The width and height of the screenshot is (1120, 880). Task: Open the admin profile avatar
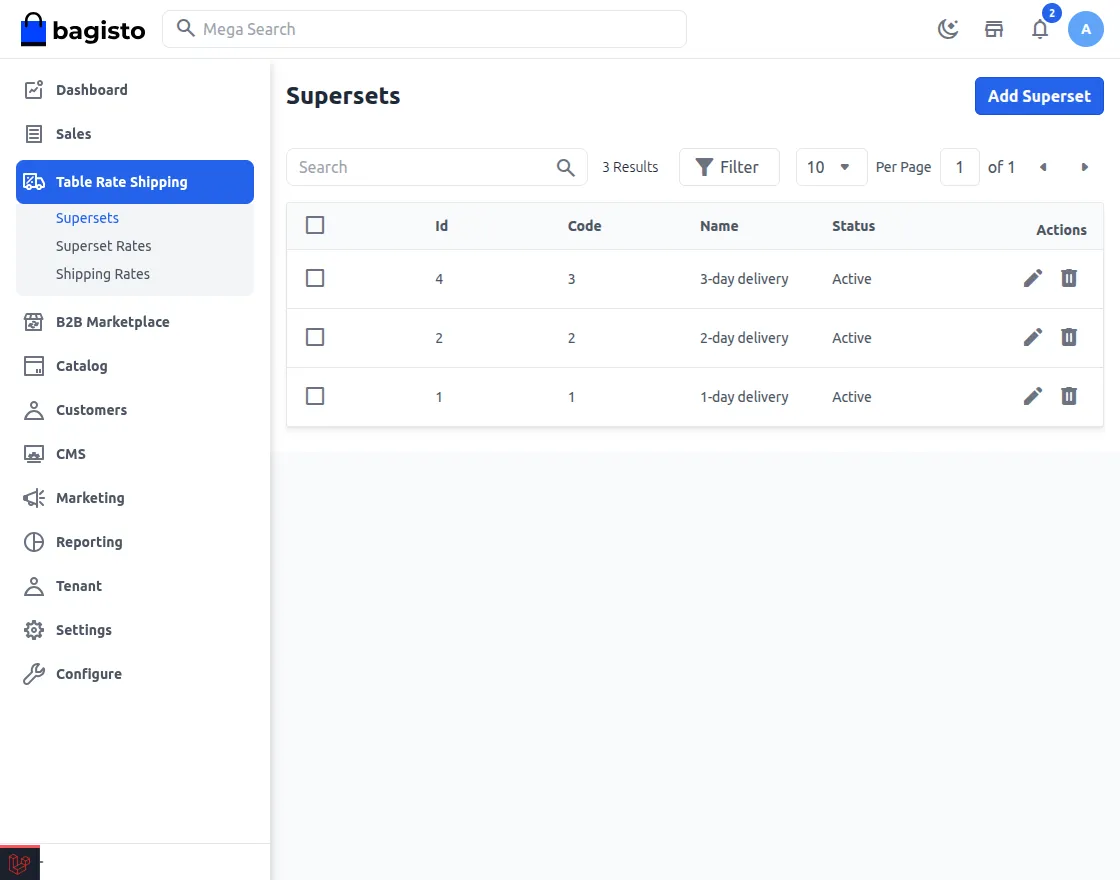pos(1086,29)
